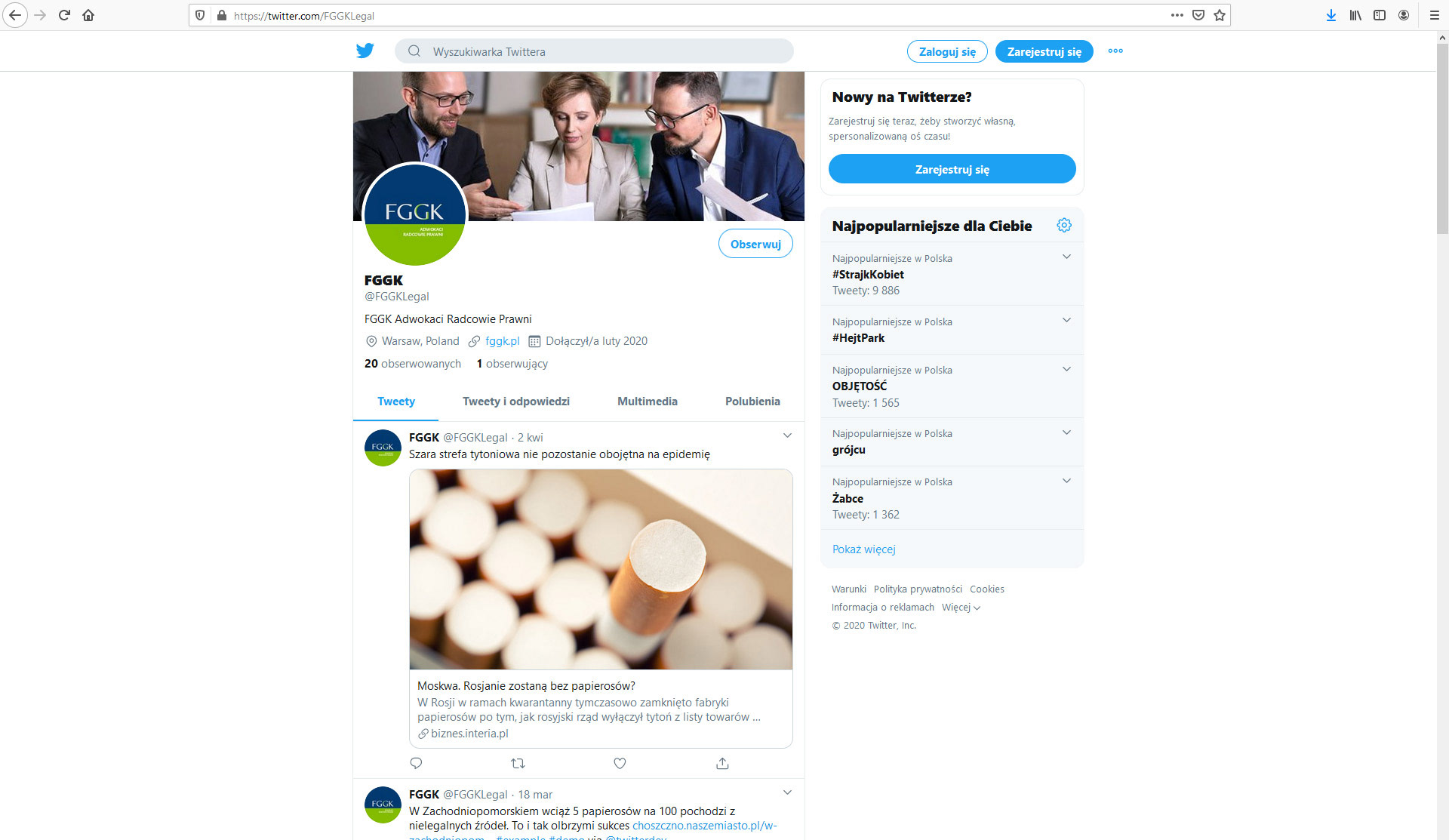This screenshot has height=840, width=1449.
Task: Bookmark page with the star icon
Action: pos(1220,15)
